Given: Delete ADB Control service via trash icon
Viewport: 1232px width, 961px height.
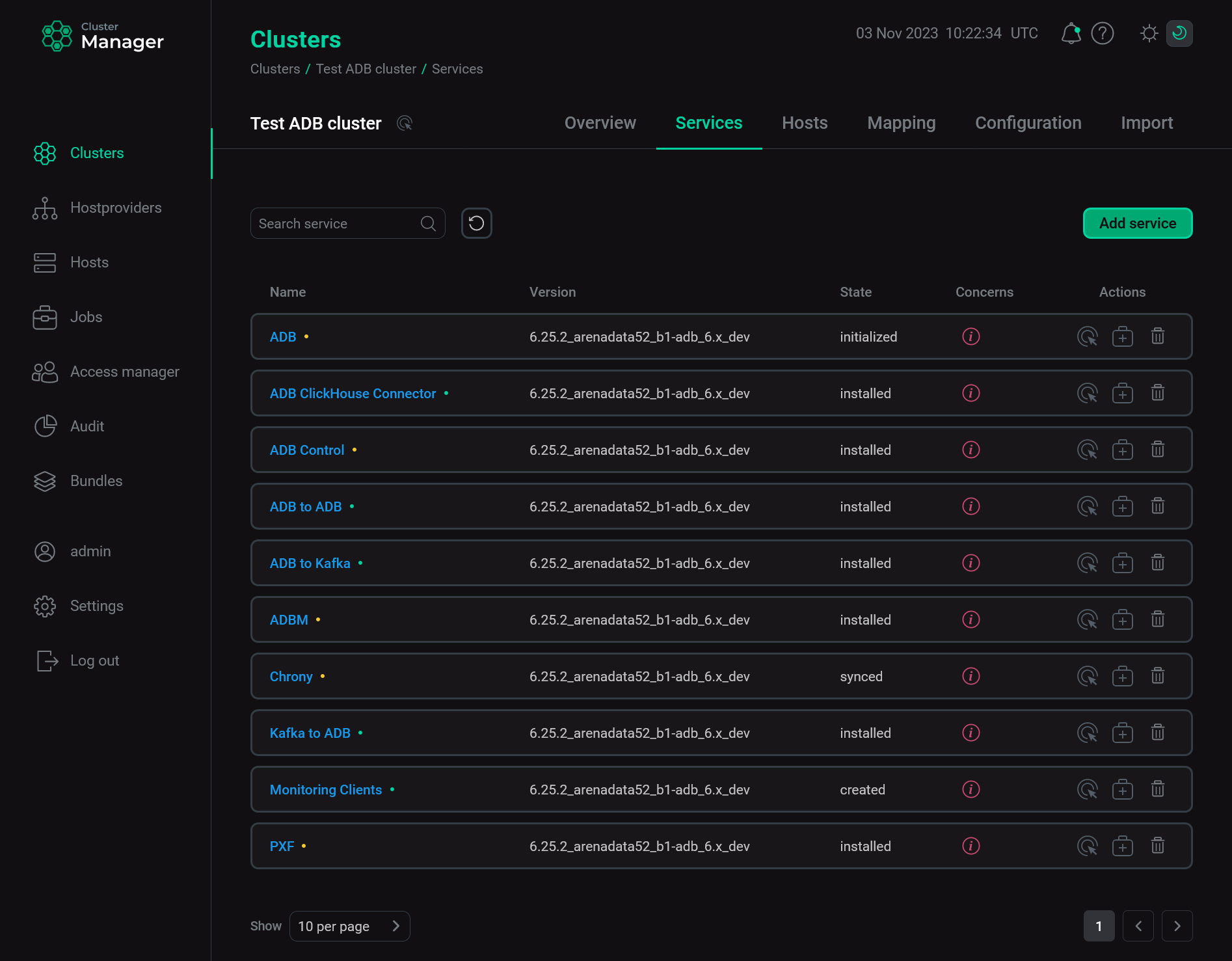Looking at the screenshot, I should coord(1158,450).
